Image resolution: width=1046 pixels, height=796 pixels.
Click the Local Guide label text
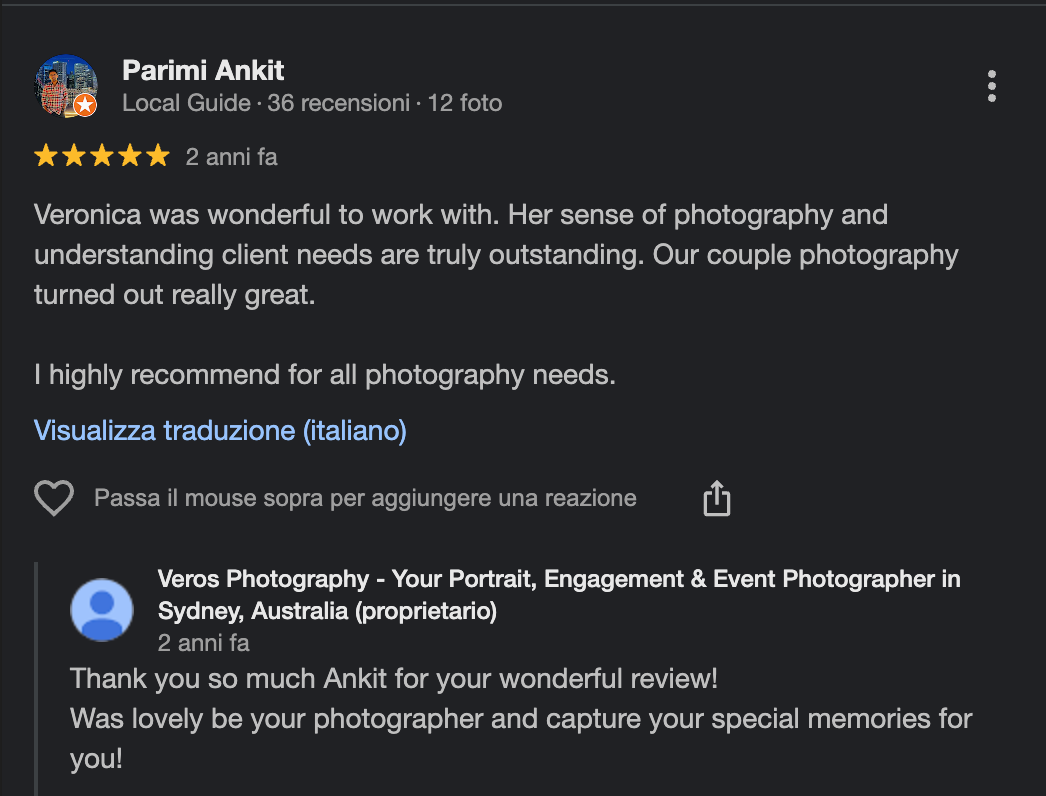pos(186,103)
